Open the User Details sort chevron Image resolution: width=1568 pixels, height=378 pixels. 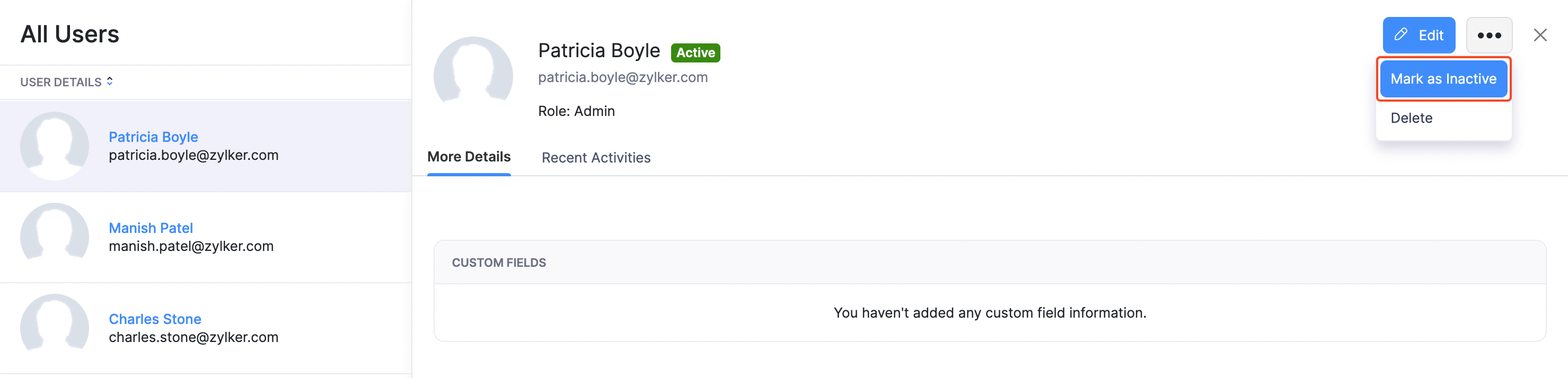click(x=111, y=81)
